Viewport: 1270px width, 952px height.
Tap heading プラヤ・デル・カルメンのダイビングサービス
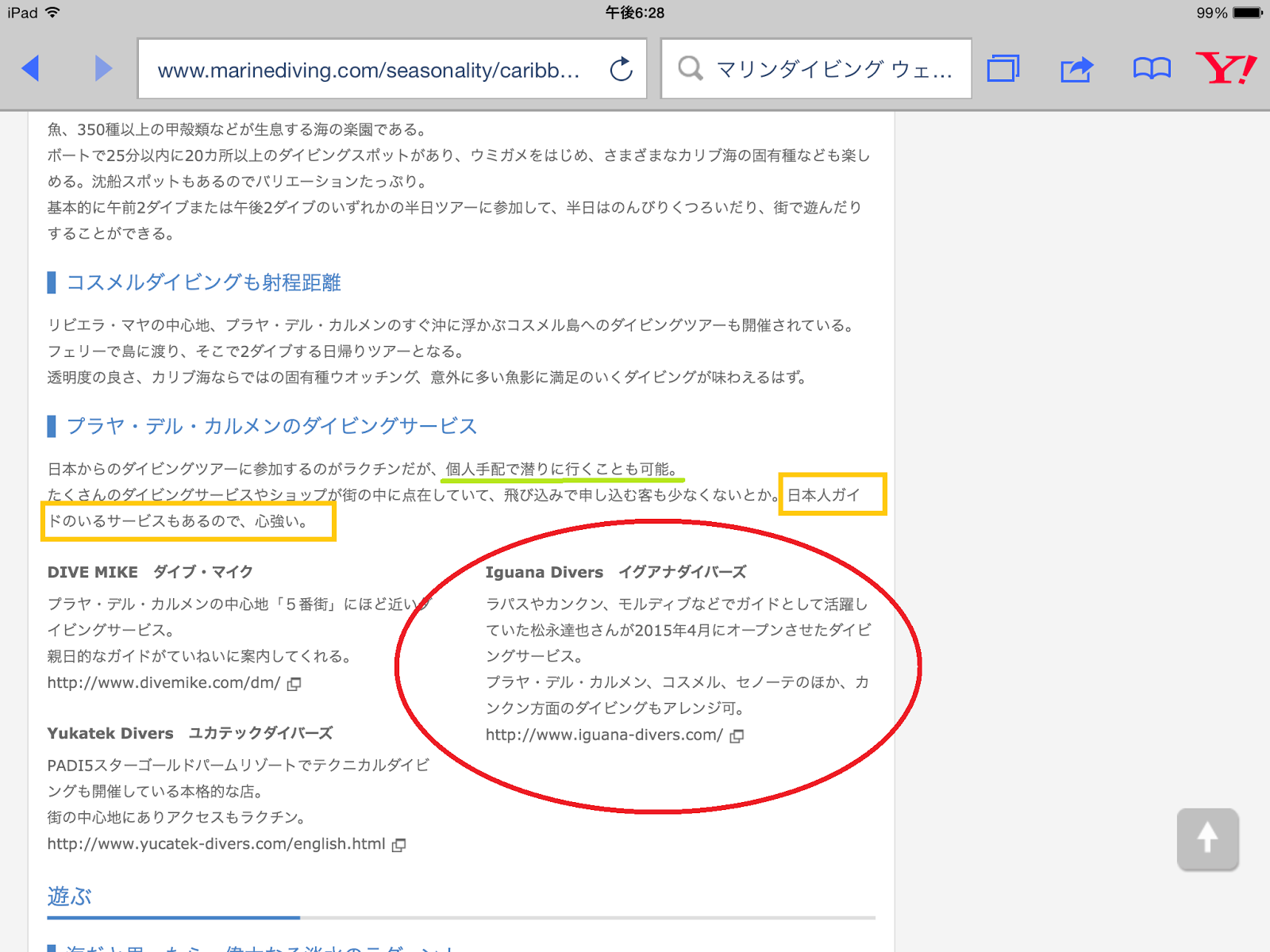pos(271,426)
